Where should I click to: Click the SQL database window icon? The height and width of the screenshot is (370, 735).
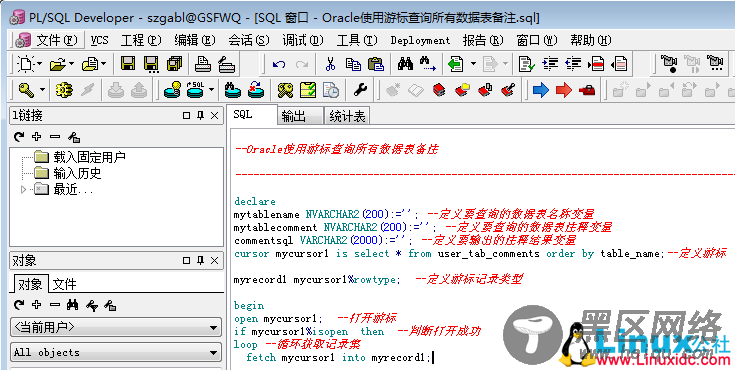click(195, 89)
